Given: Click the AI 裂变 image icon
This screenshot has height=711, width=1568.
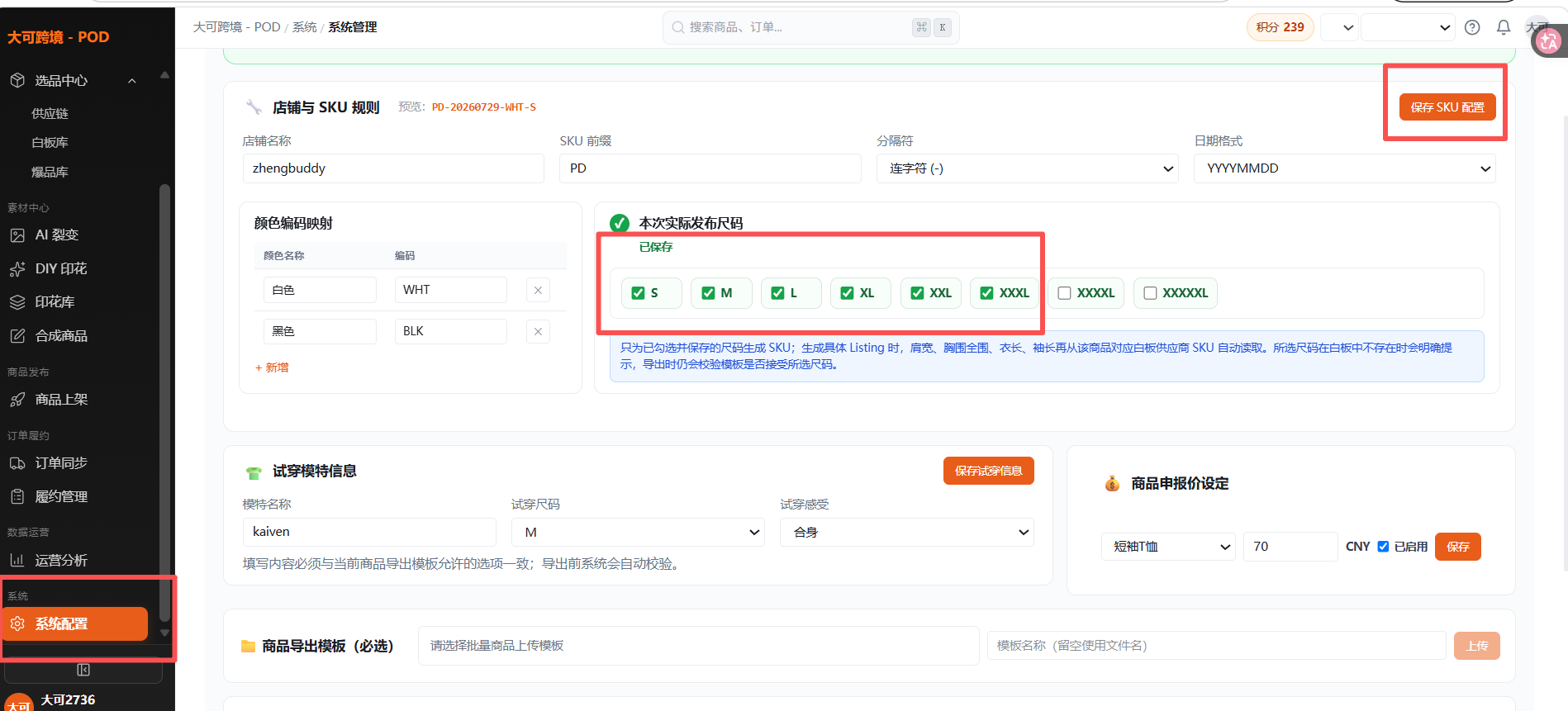Looking at the screenshot, I should coord(17,235).
